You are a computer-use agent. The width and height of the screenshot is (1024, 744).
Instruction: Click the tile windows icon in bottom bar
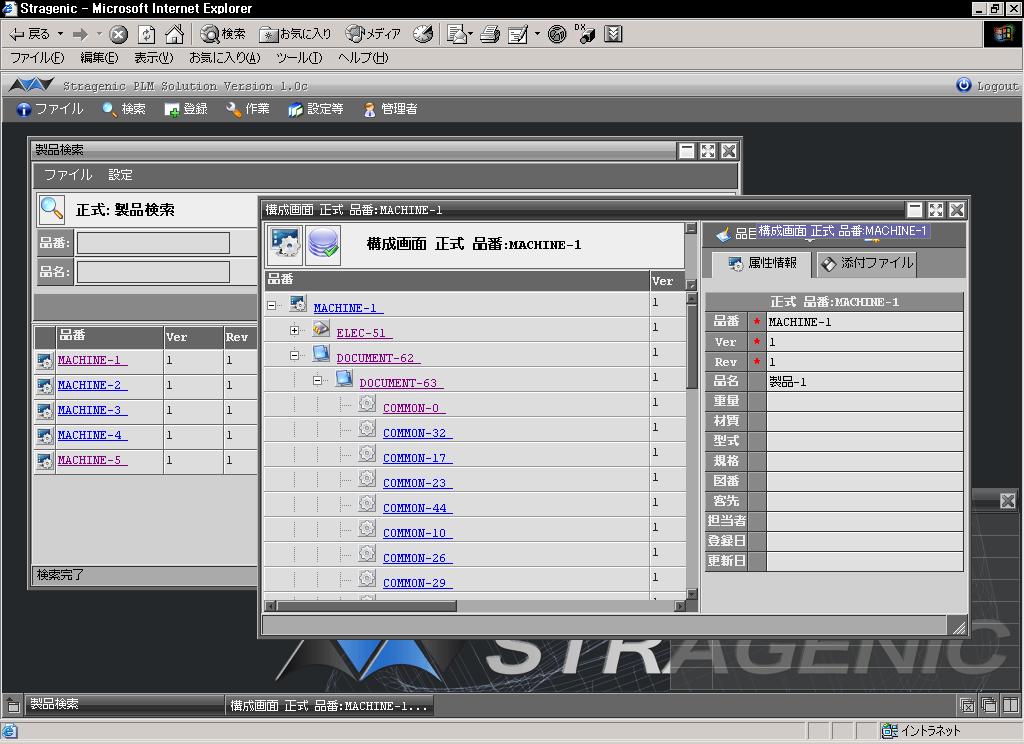(x=1011, y=705)
